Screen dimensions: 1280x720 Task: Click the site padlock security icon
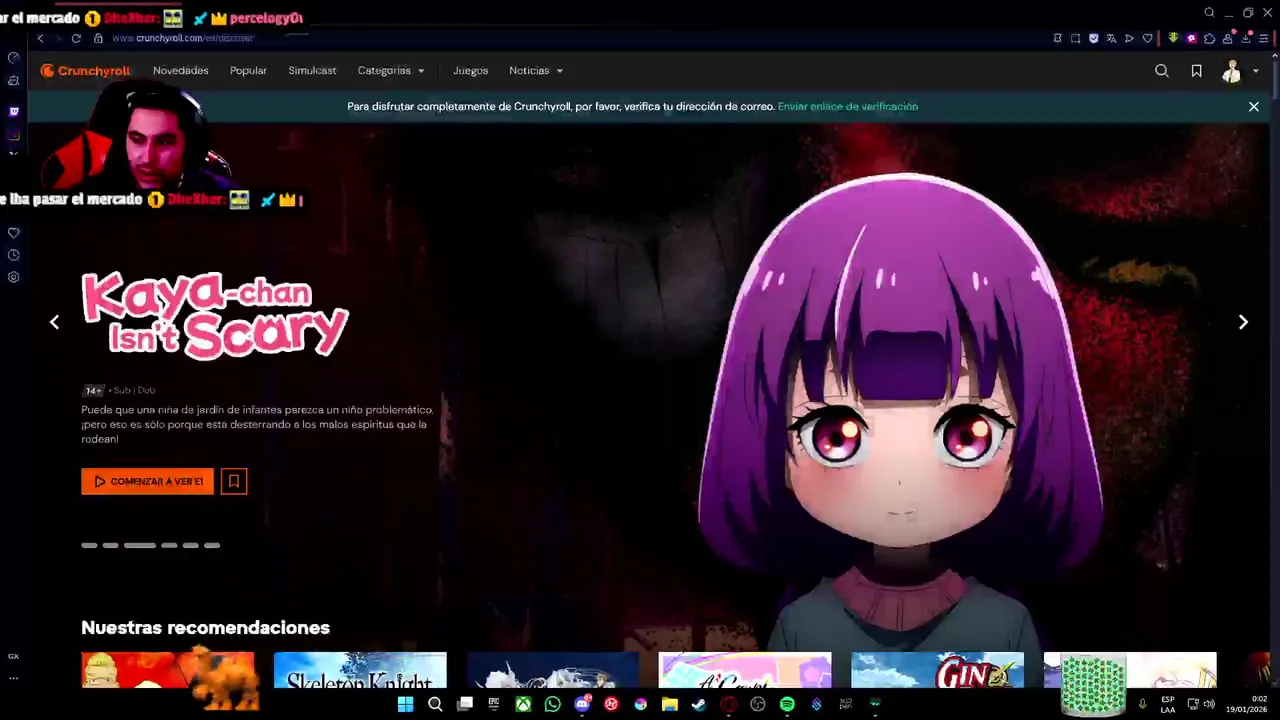click(x=98, y=38)
